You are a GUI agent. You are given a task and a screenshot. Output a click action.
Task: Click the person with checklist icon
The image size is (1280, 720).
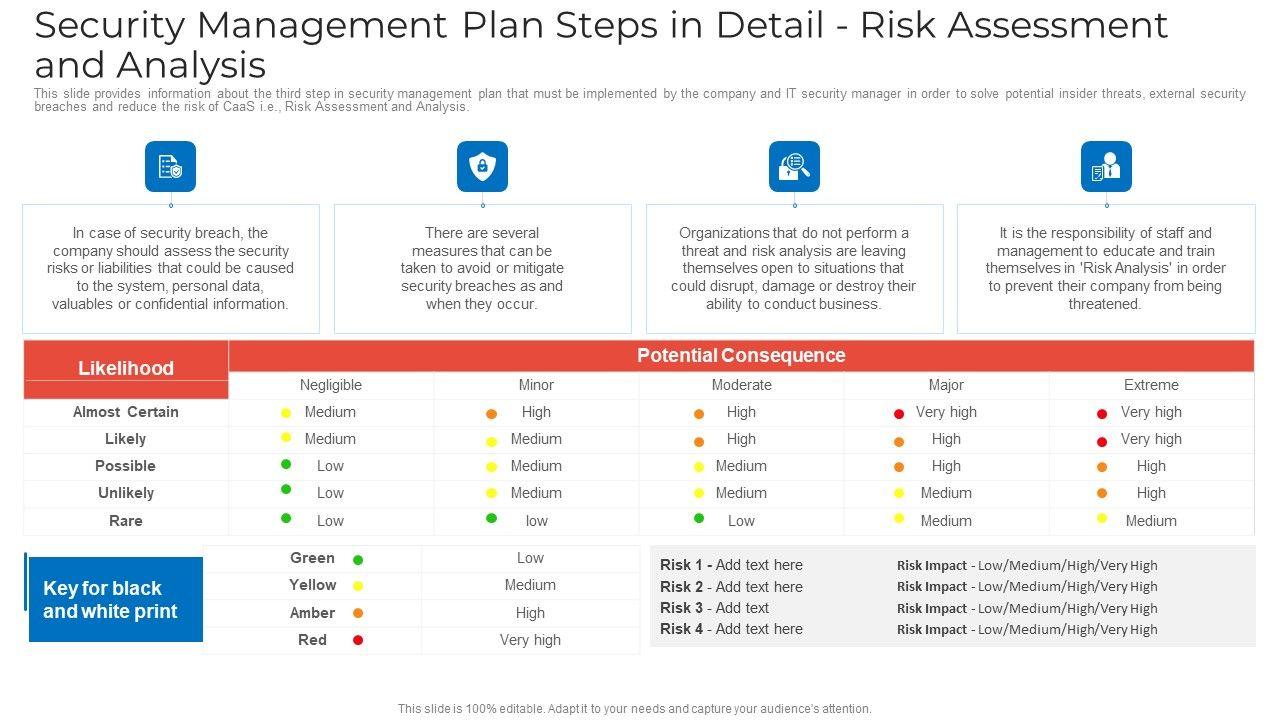1106,166
